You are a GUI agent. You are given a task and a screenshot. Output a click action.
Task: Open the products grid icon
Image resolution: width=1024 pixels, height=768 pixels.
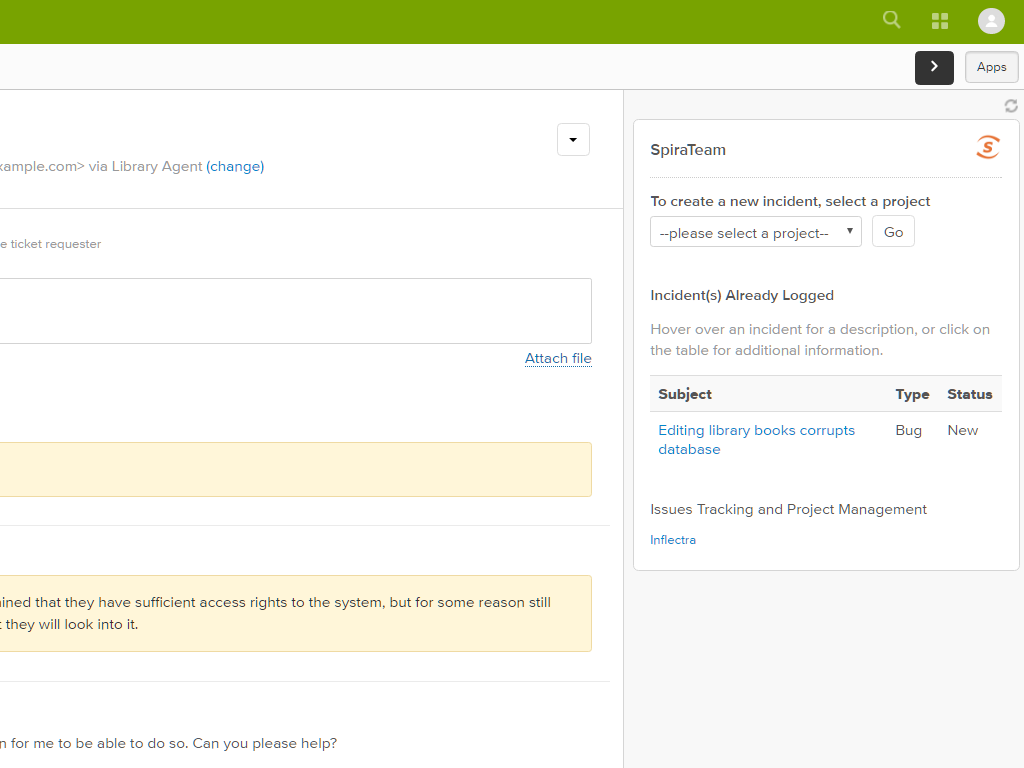coord(940,21)
